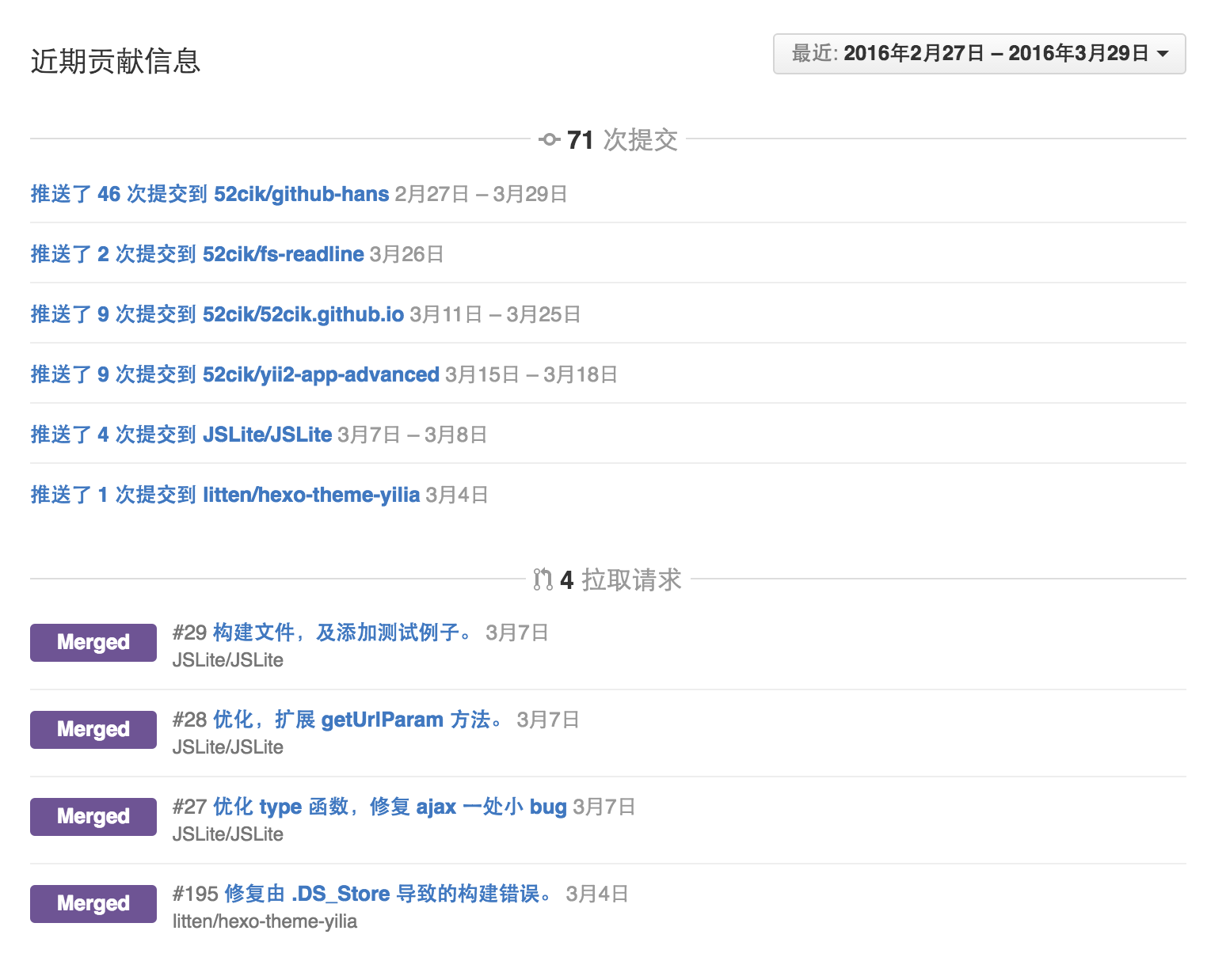Click the Merged badge next to pull request #29

[x=93, y=642]
